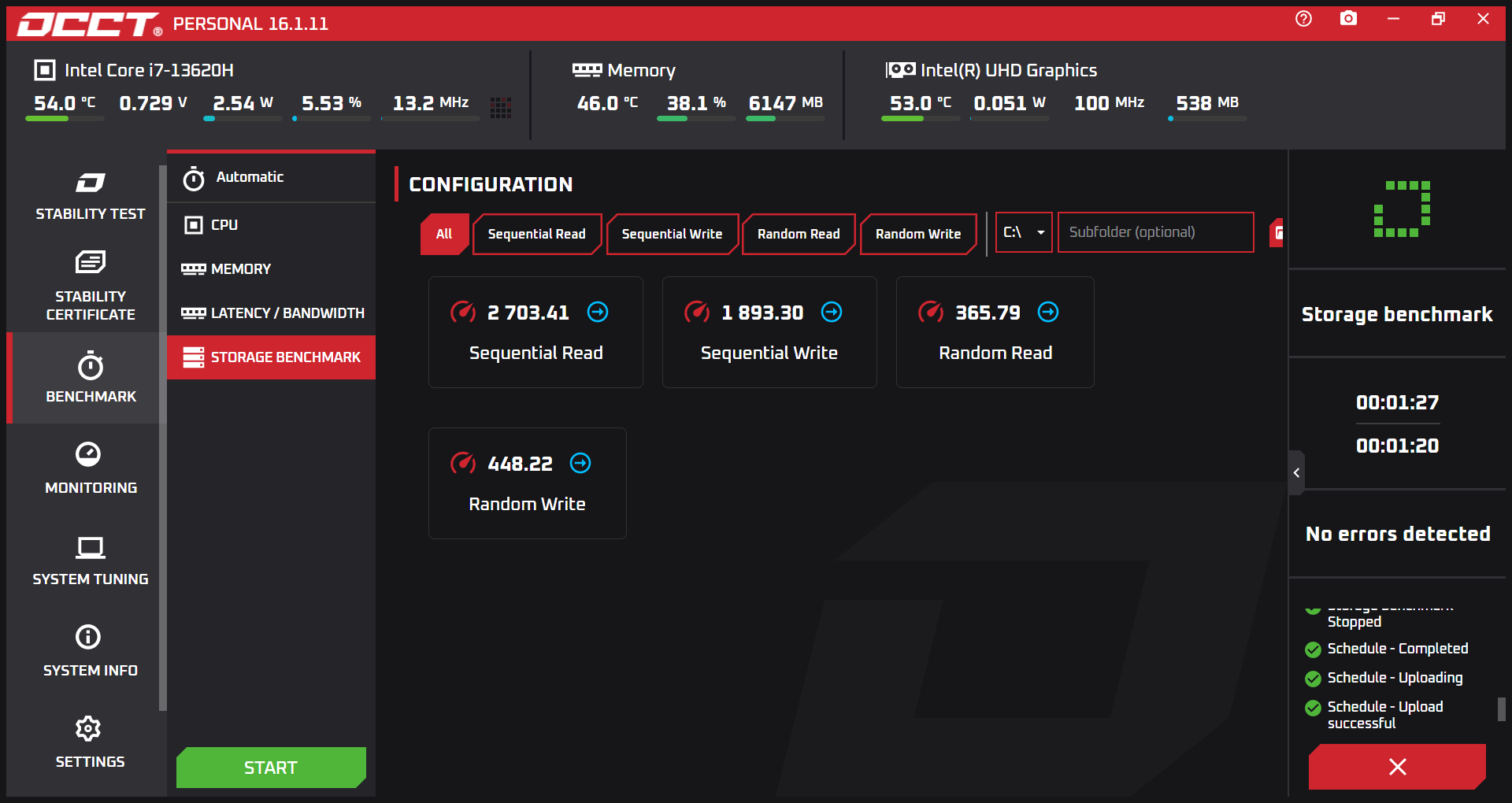Image resolution: width=1512 pixels, height=803 pixels.
Task: Click the Schedule - Uploading checkmark icon
Action: (1313, 679)
